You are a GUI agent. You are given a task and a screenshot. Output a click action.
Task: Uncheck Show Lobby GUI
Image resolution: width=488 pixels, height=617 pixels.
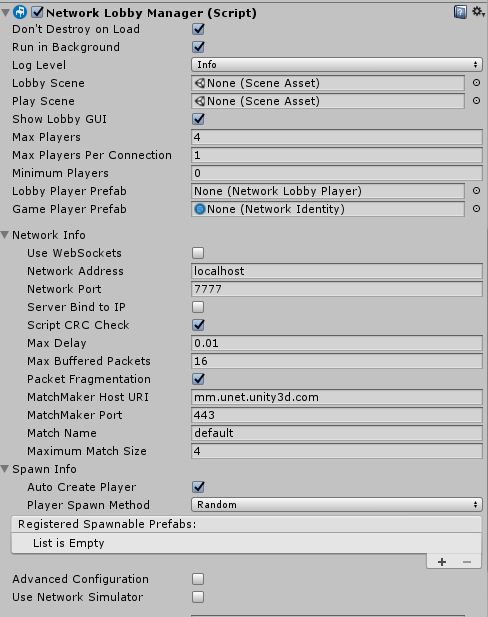coord(198,119)
